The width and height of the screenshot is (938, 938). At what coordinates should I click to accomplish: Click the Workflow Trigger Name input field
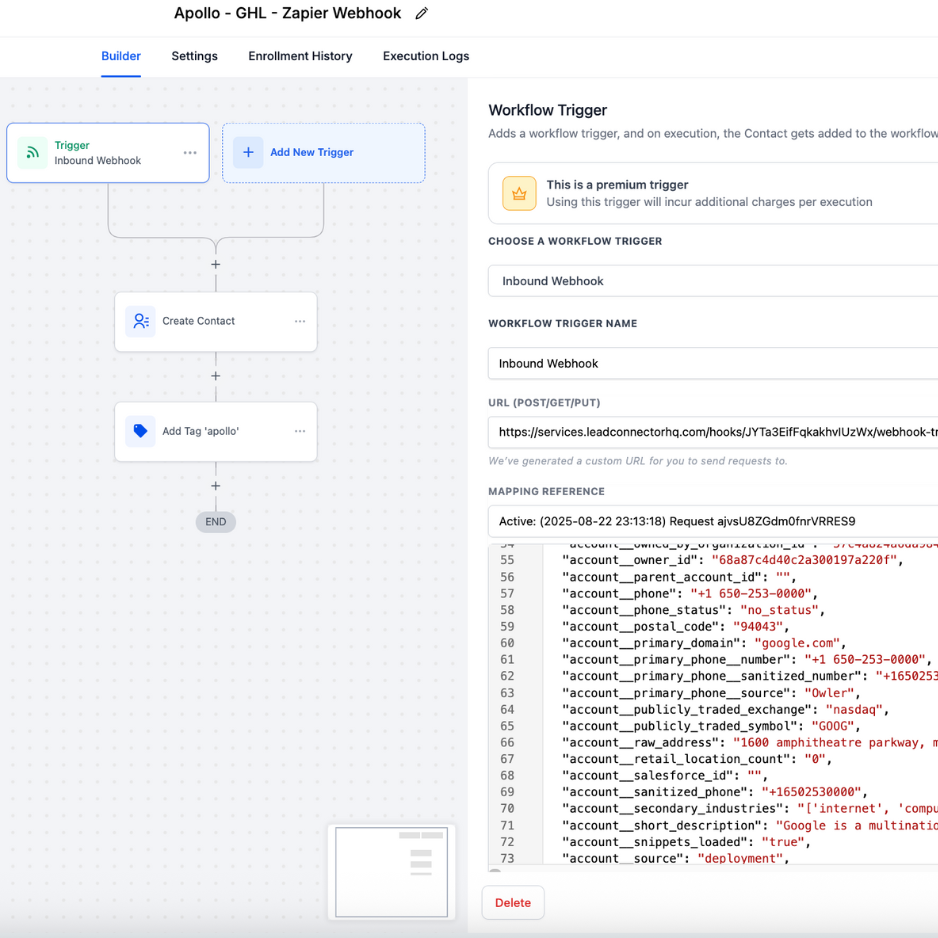[712, 363]
